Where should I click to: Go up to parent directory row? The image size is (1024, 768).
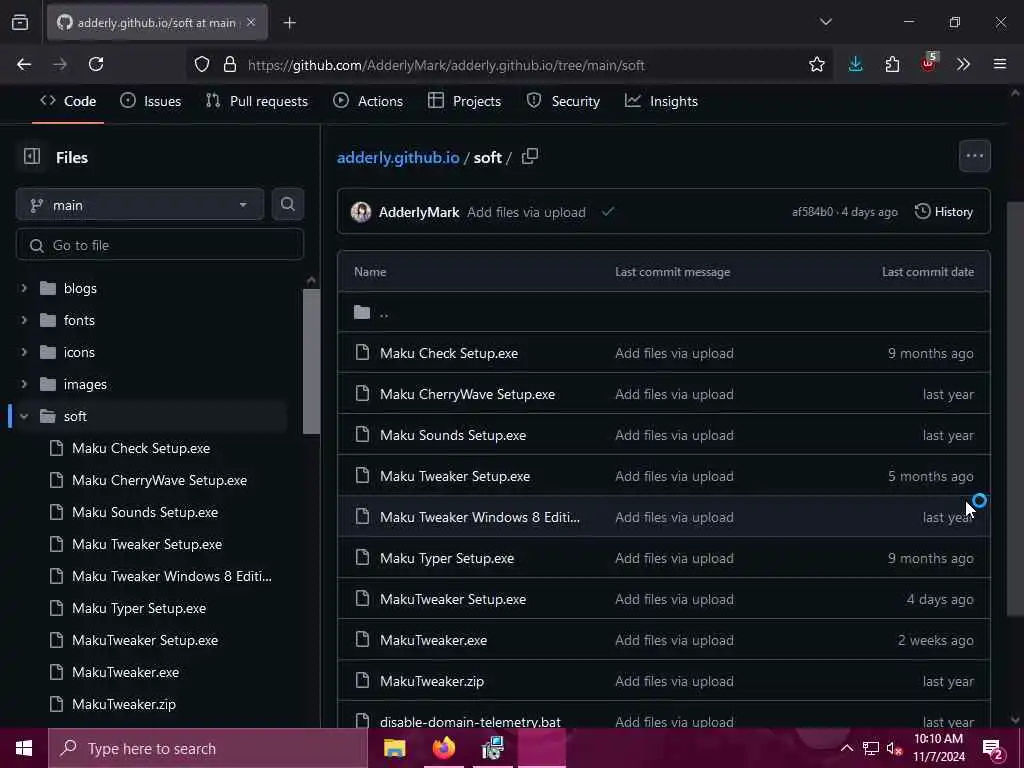[x=664, y=312]
